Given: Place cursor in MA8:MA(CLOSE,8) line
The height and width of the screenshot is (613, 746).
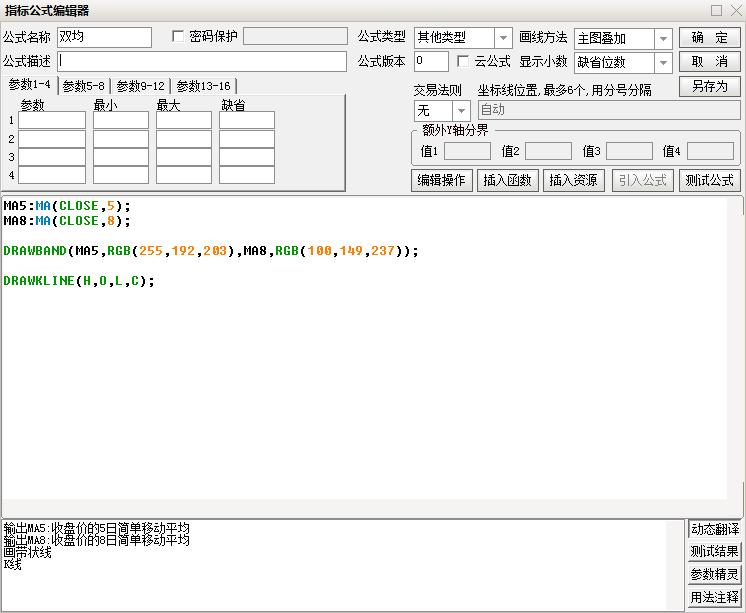Looking at the screenshot, I should pyautogui.click(x=67, y=221).
